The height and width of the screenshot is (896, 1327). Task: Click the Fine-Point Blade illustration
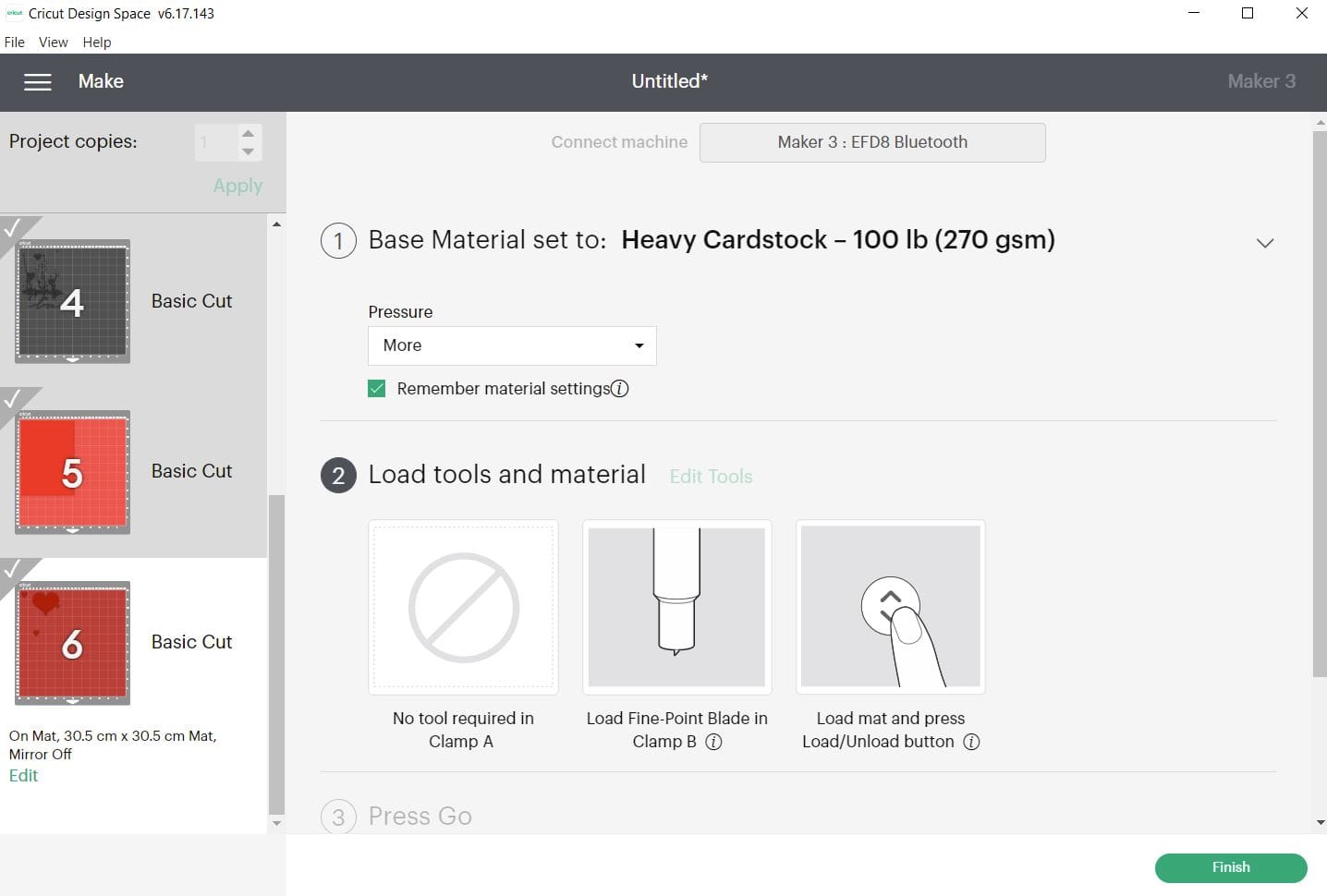coord(676,607)
